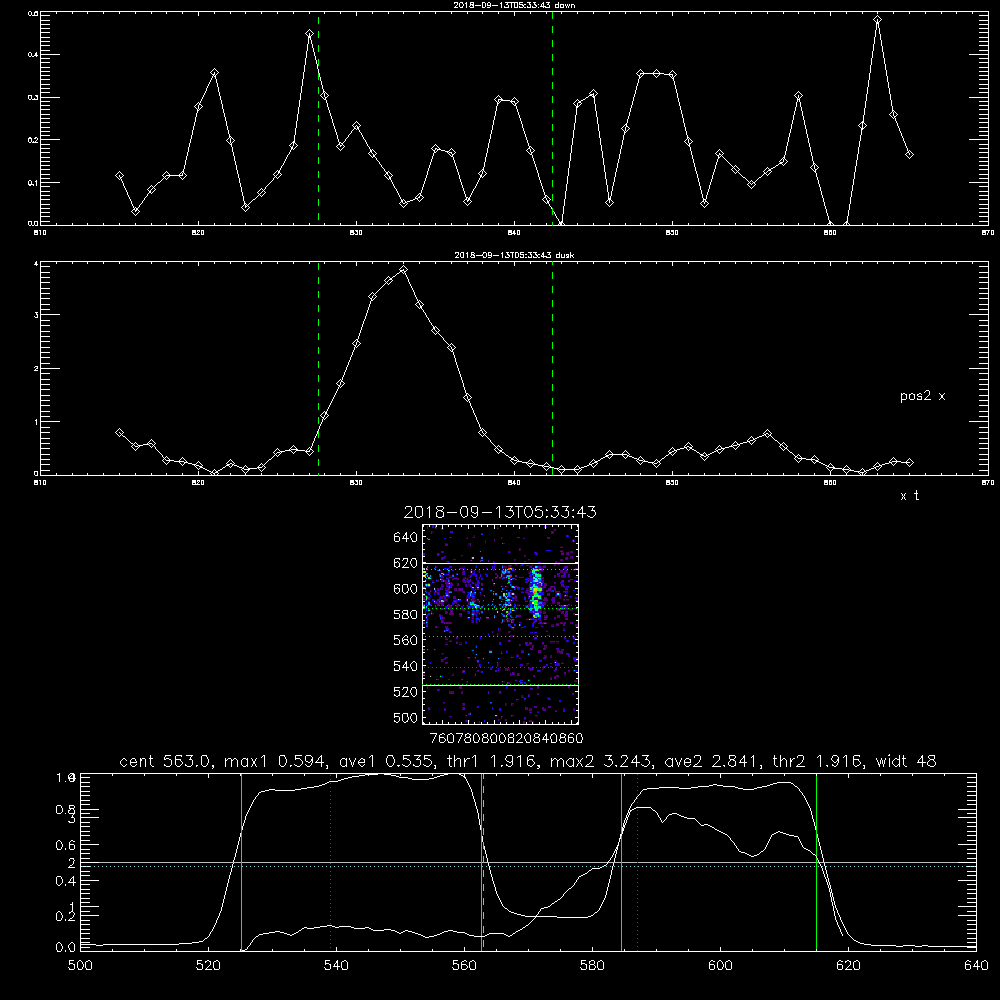Select the "thr2 1.916" value
1000x1000 pixels.
point(816,761)
